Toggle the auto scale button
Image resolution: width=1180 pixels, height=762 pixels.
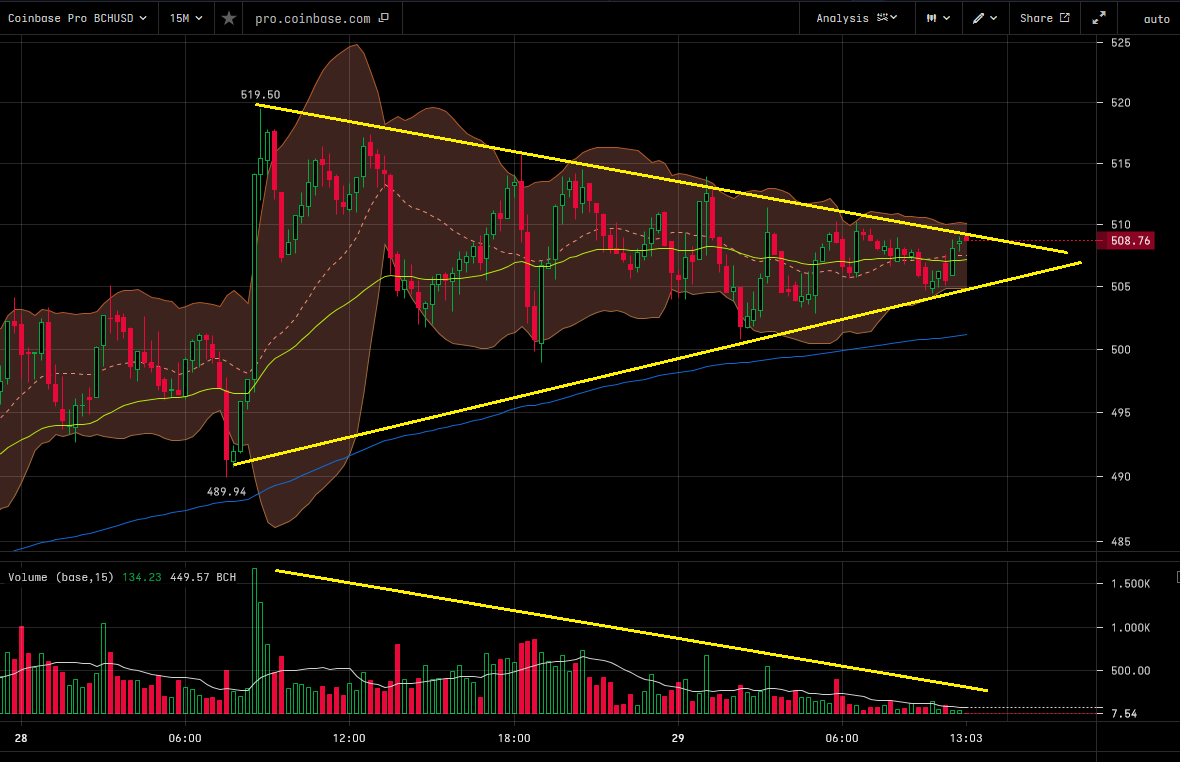(x=1157, y=19)
